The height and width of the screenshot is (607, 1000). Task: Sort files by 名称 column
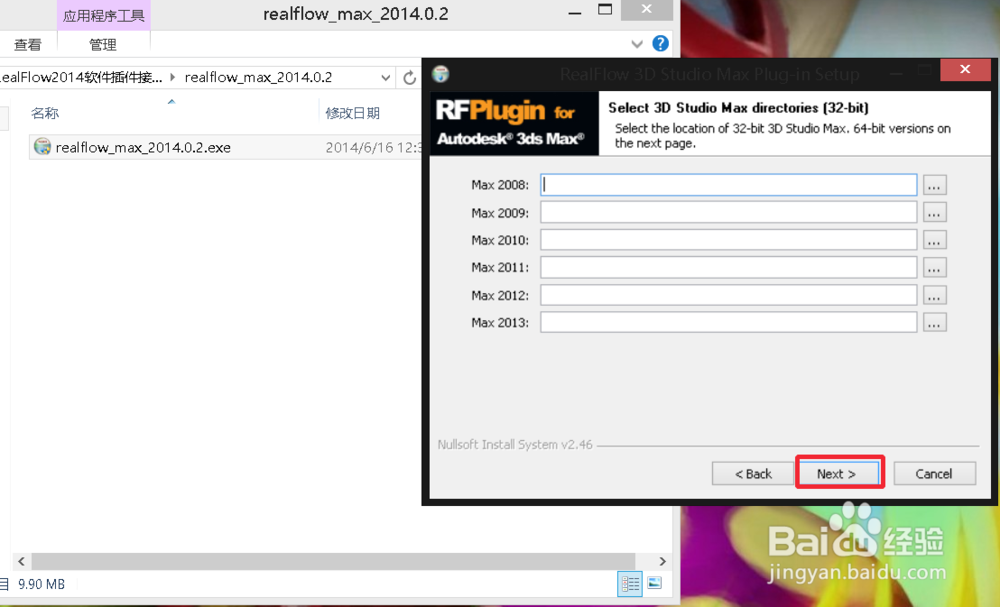tap(45, 113)
